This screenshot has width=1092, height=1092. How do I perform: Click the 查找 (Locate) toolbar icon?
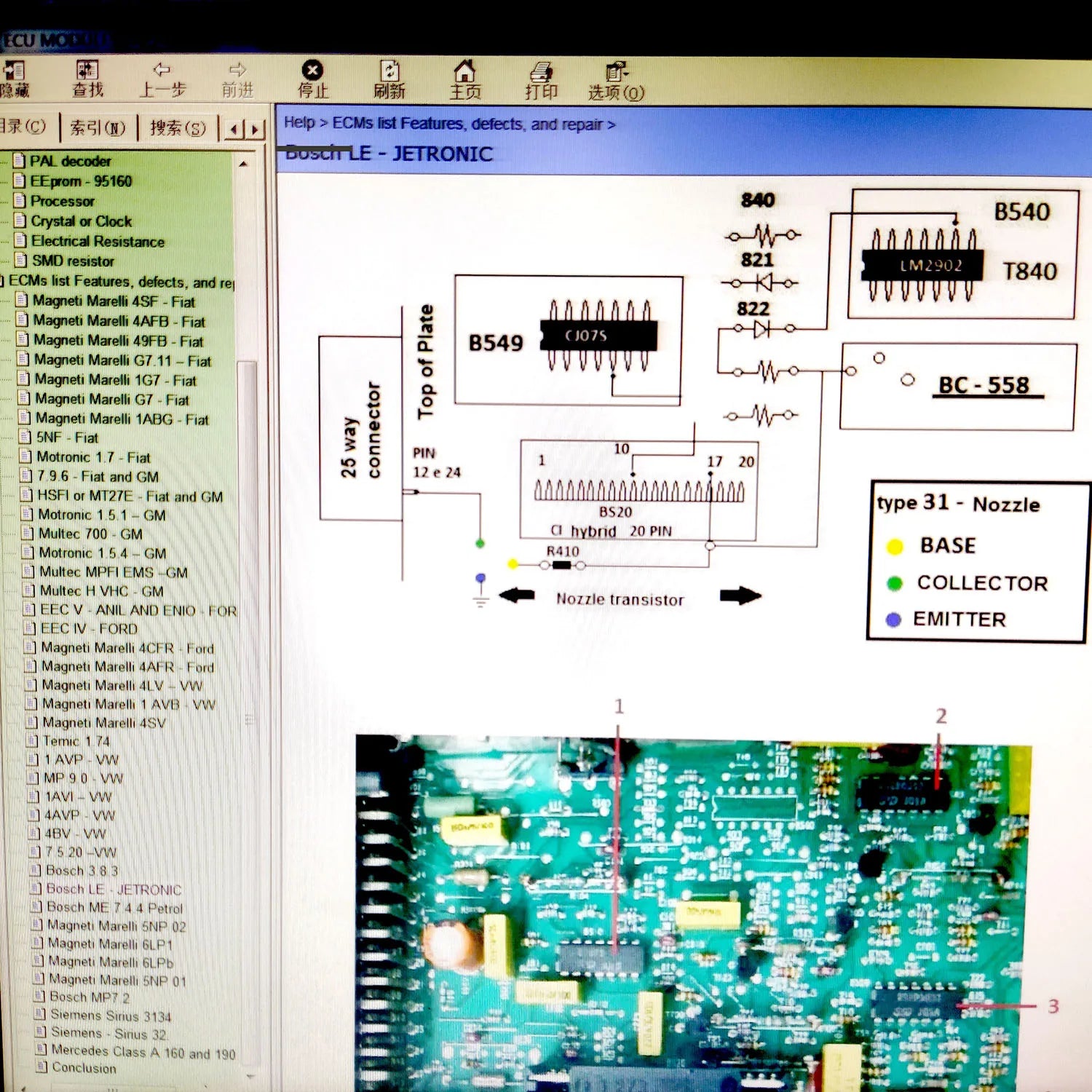[87, 76]
